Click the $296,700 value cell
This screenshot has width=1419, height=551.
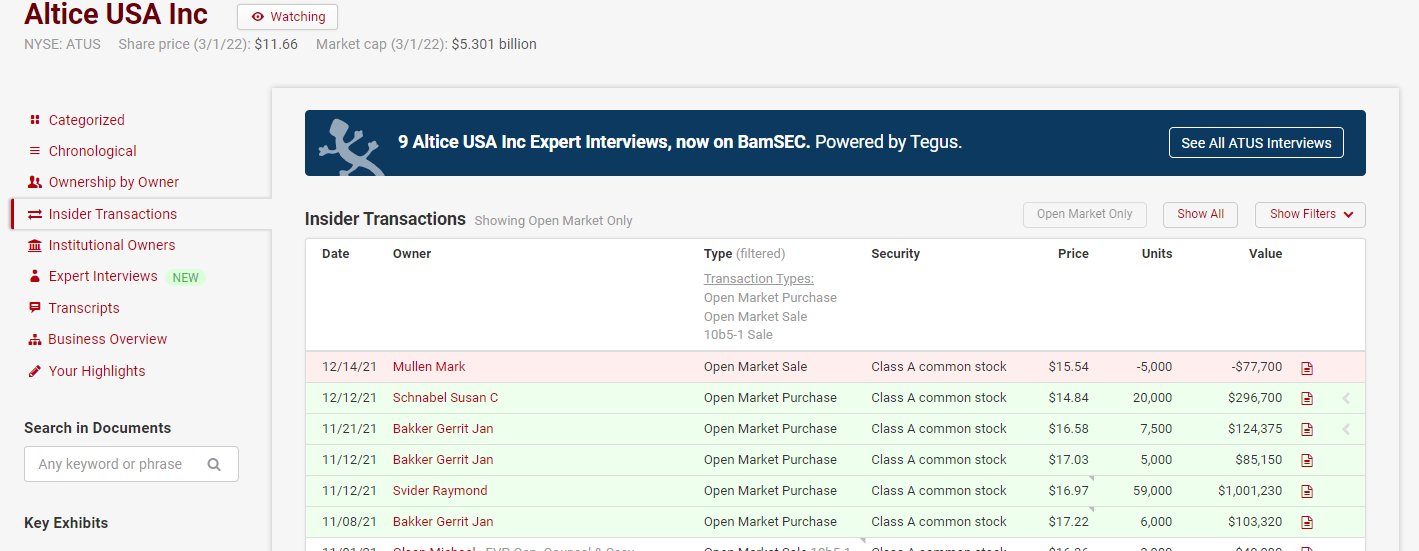1255,398
